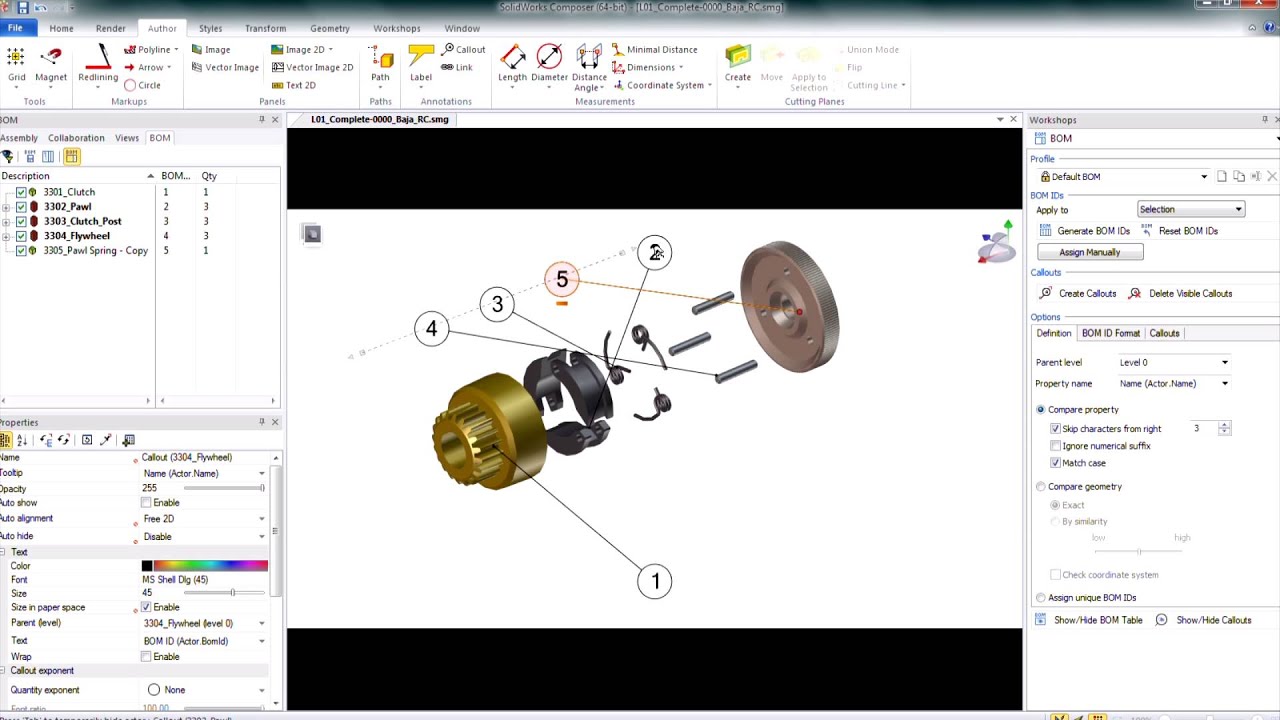1280x720 pixels.
Task: Select the Grid tool
Action: pos(16,64)
